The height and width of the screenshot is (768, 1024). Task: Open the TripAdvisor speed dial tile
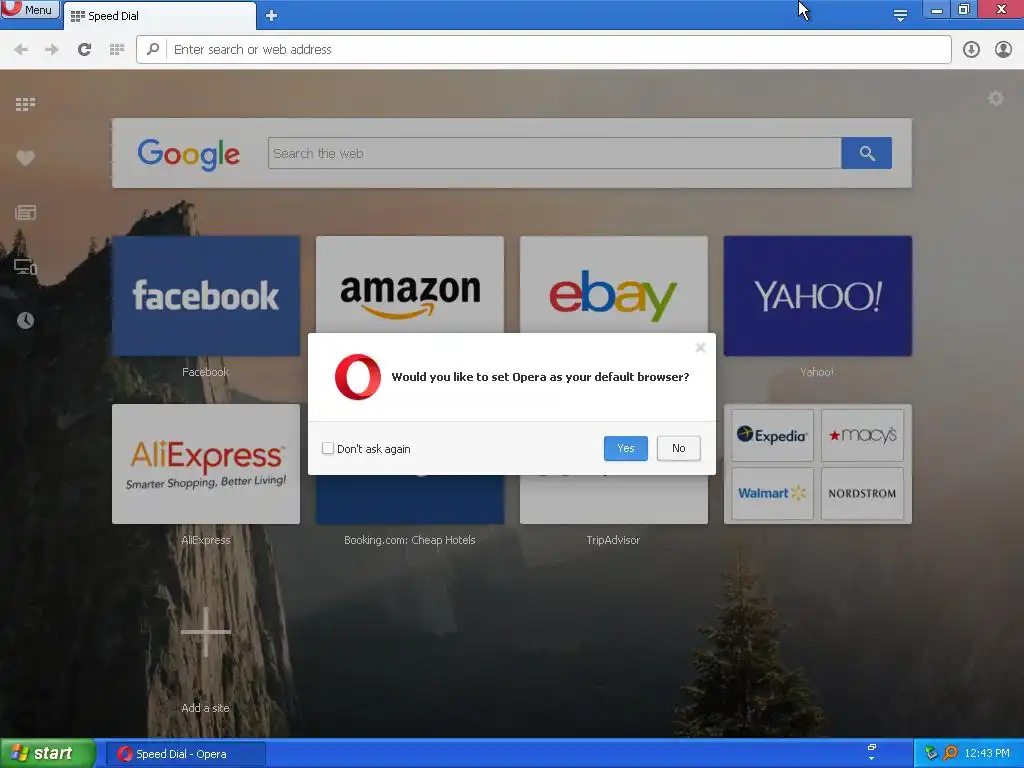click(x=613, y=500)
